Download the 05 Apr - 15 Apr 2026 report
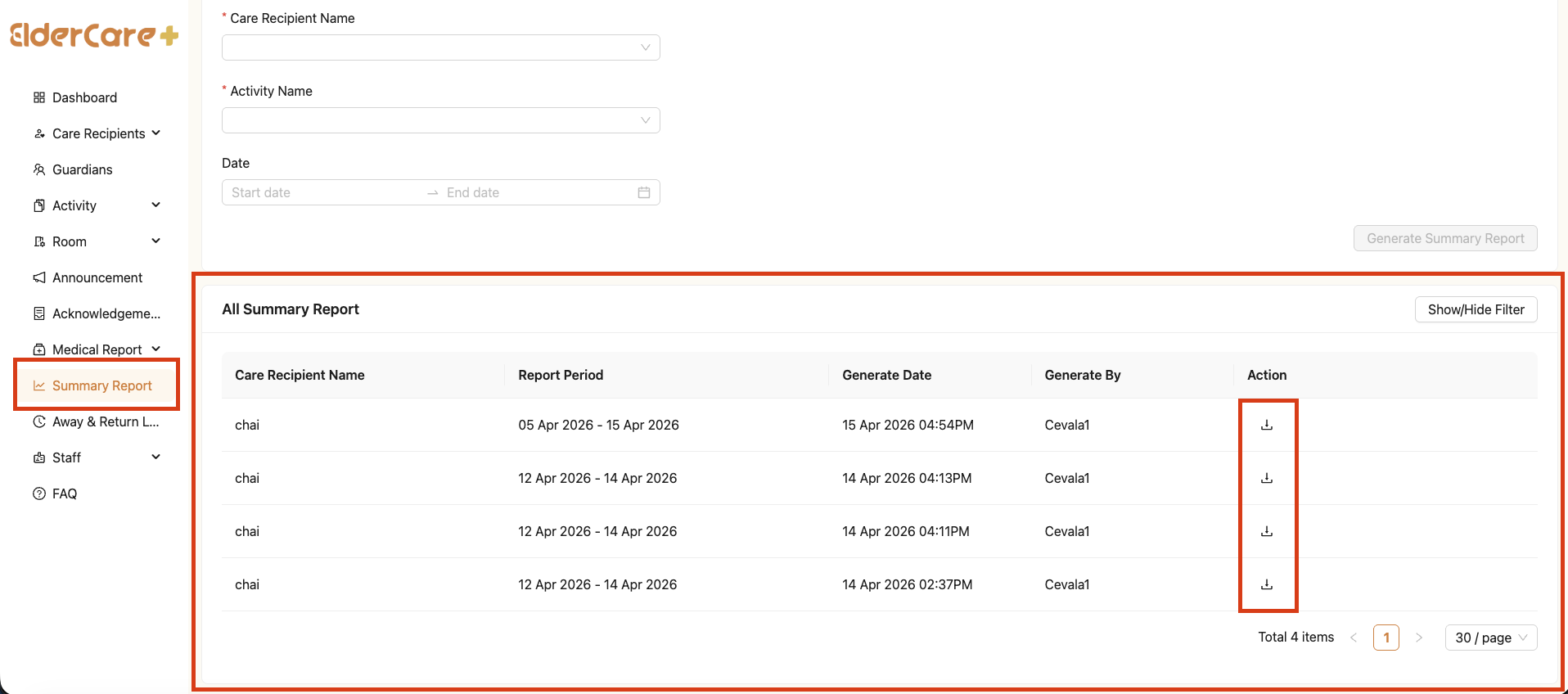 [1266, 425]
